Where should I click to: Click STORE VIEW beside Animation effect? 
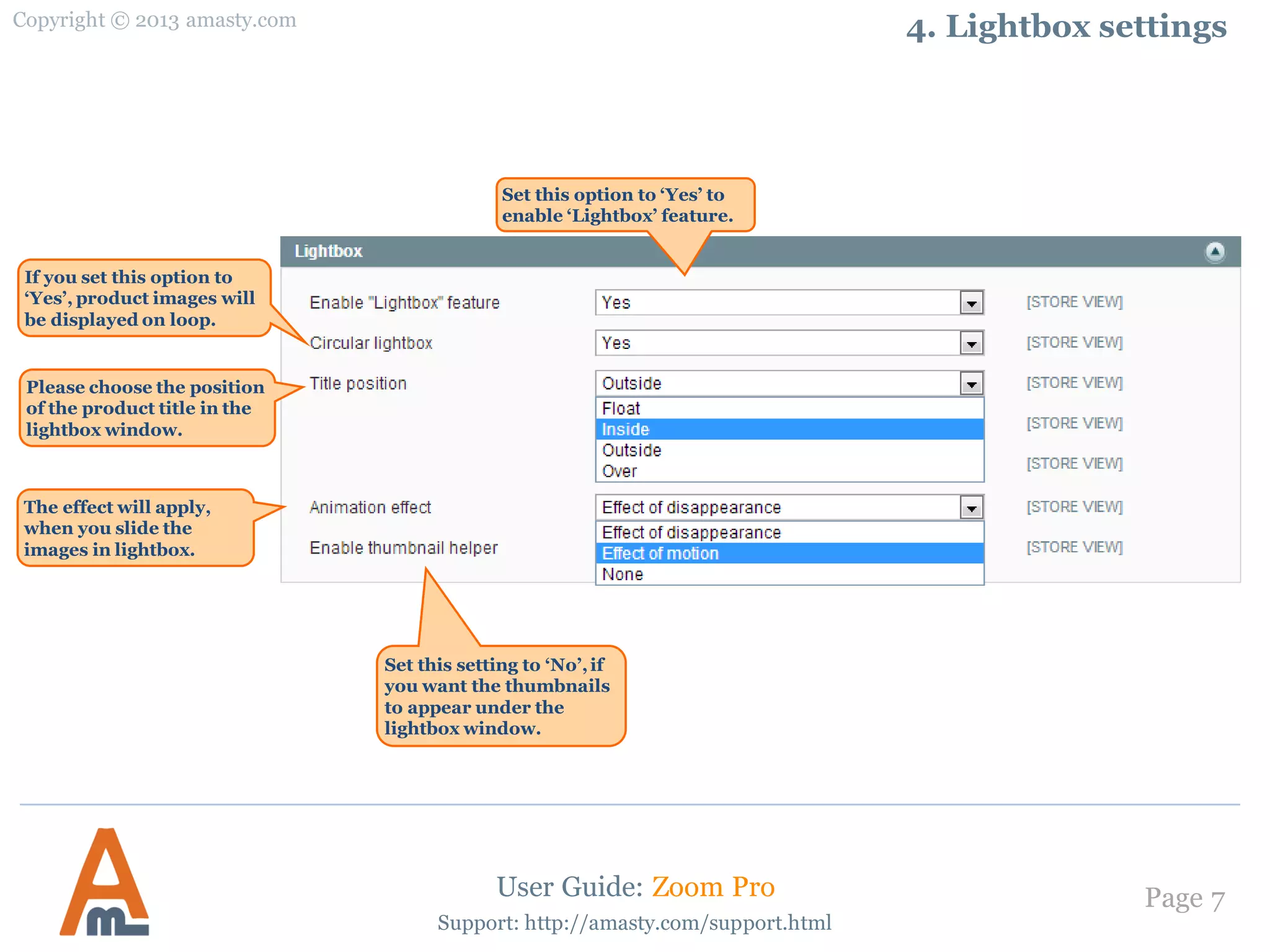(1075, 506)
